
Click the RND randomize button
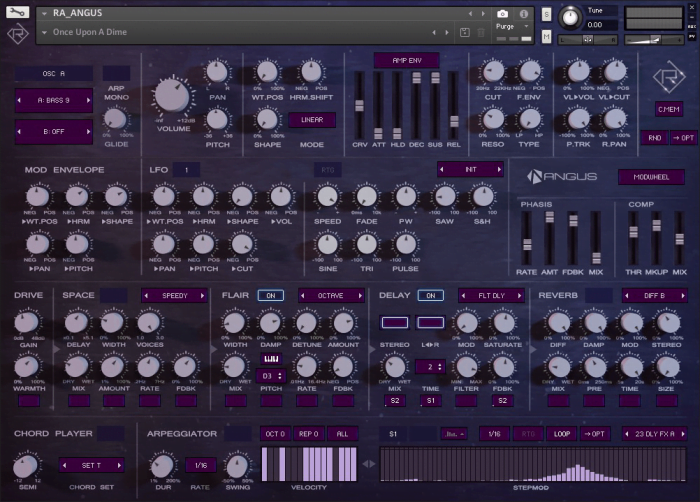[654, 138]
